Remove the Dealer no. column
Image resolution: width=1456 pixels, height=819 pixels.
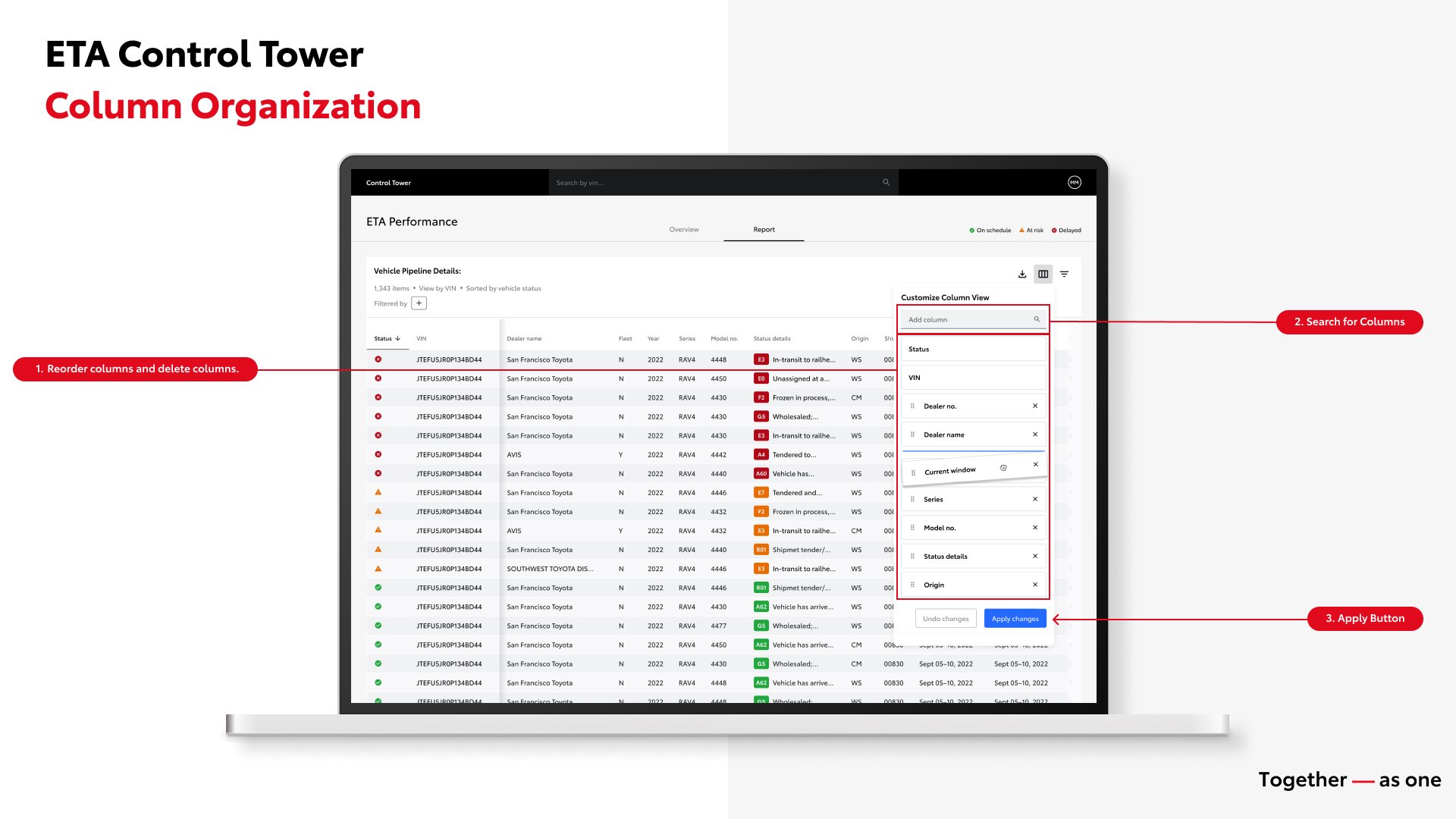(1035, 406)
